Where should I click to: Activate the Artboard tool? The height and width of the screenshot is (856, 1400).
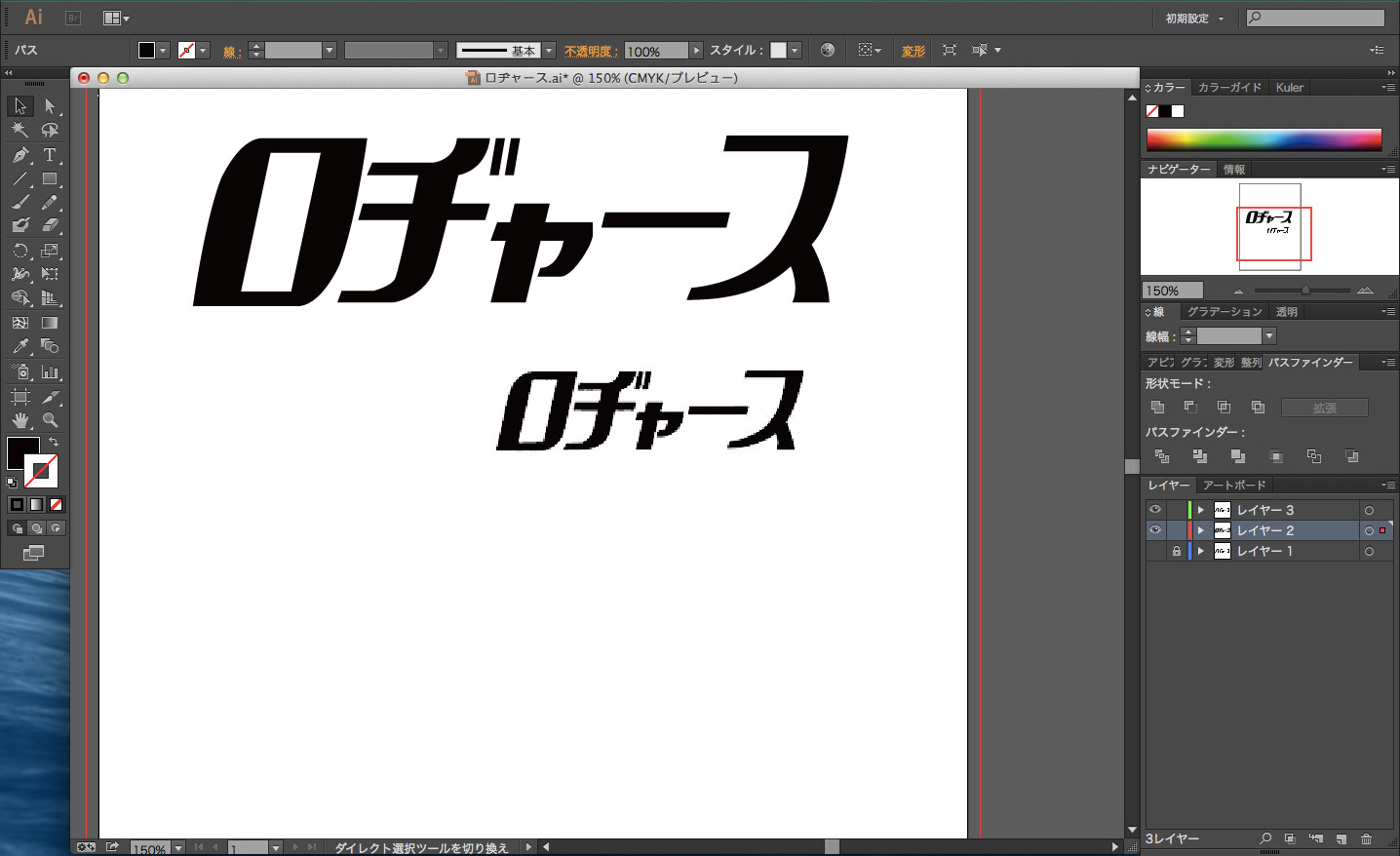(x=20, y=397)
